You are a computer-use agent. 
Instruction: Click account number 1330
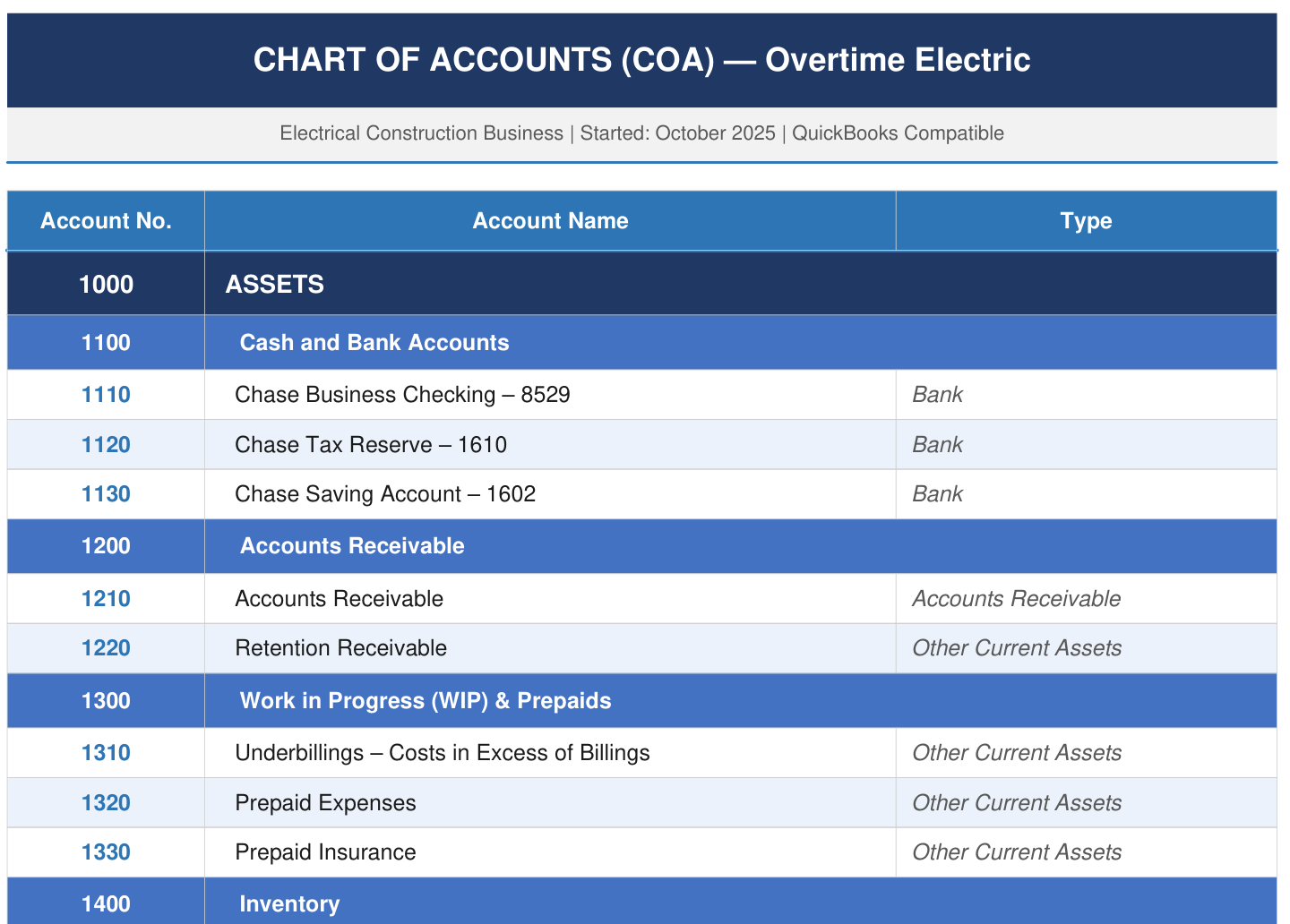(106, 852)
